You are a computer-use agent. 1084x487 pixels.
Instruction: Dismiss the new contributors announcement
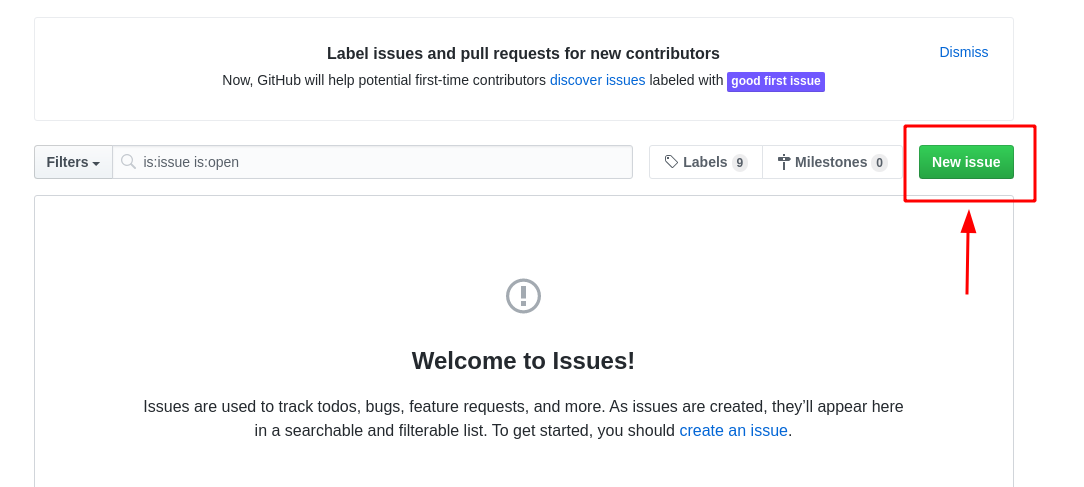(963, 52)
